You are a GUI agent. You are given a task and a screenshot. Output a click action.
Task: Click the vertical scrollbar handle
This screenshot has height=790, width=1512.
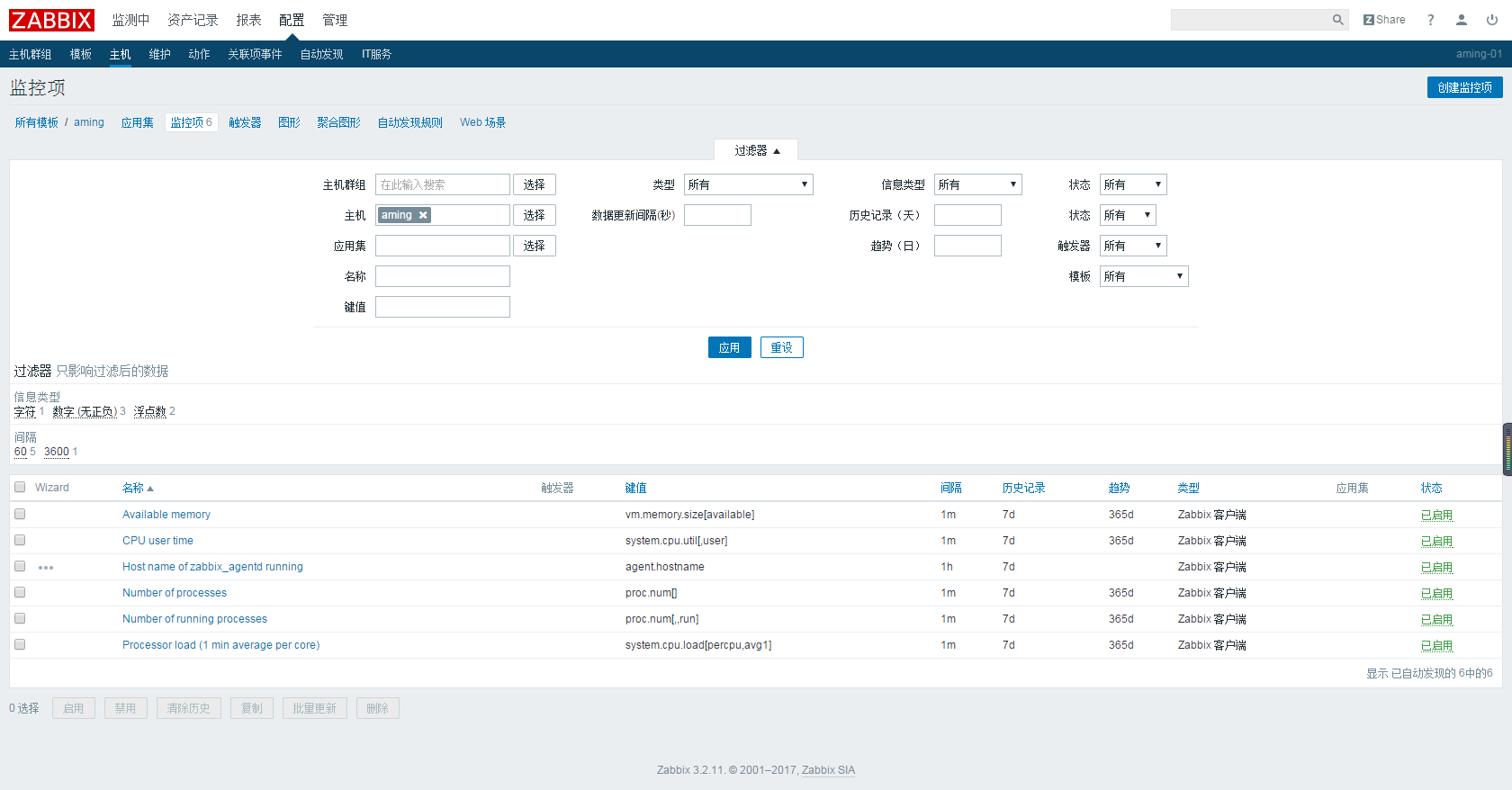1507,449
